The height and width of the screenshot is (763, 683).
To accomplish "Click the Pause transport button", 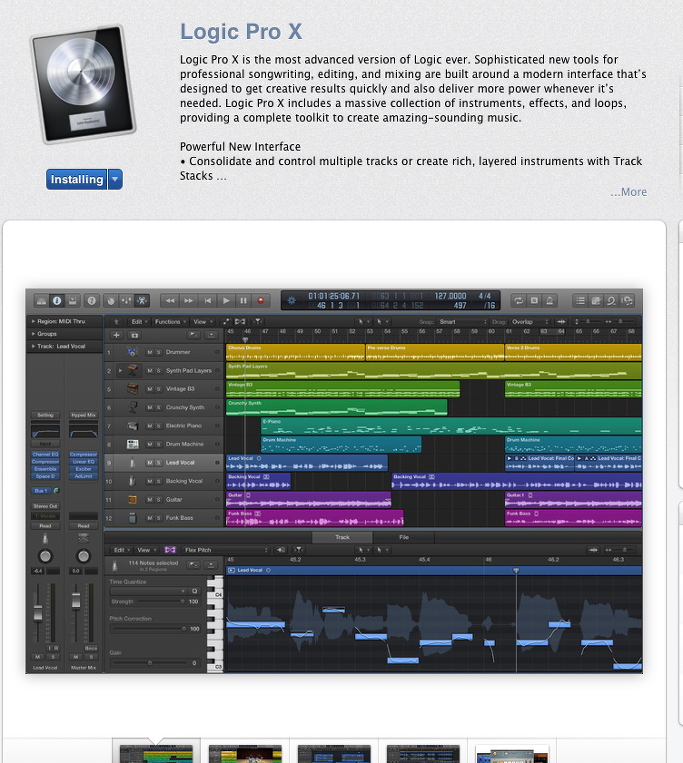I will 243,301.
